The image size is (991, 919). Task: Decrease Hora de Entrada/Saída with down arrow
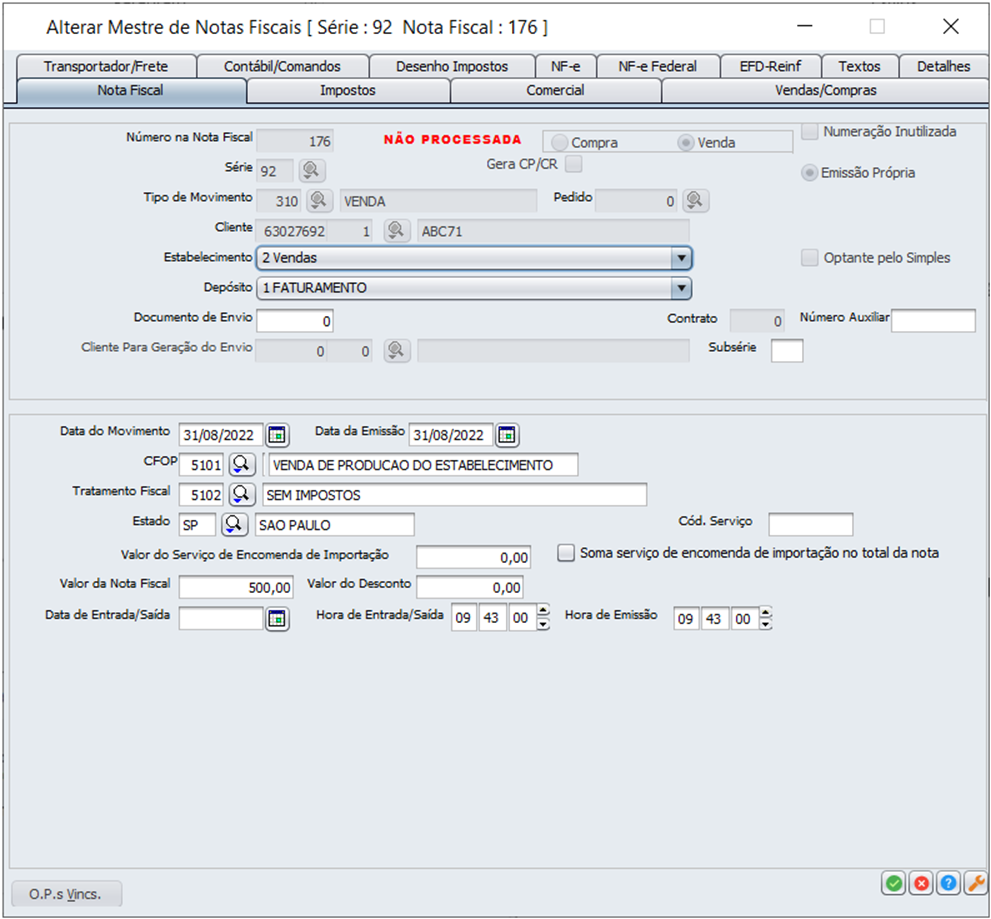click(543, 624)
